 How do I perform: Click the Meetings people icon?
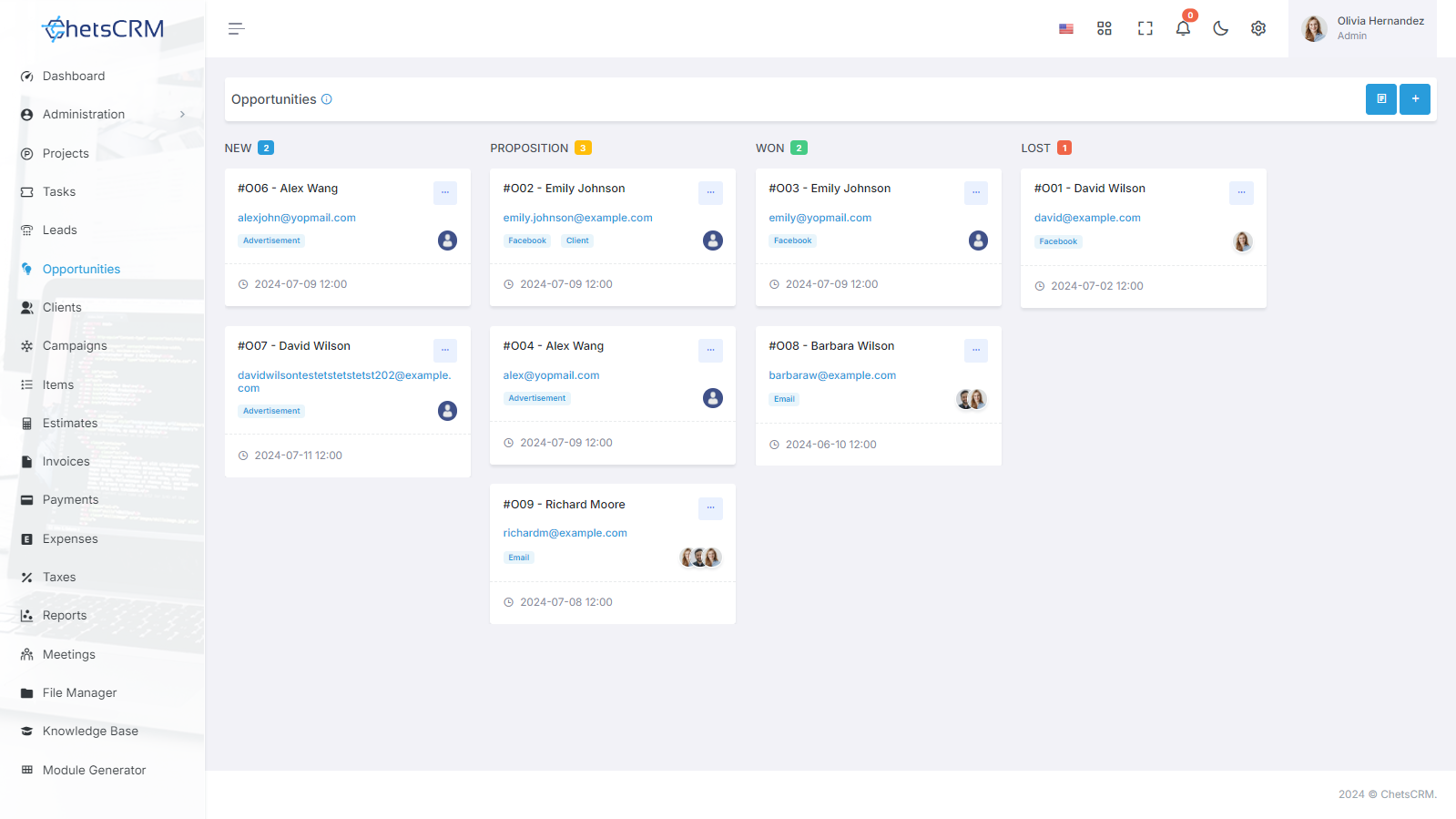tap(26, 655)
